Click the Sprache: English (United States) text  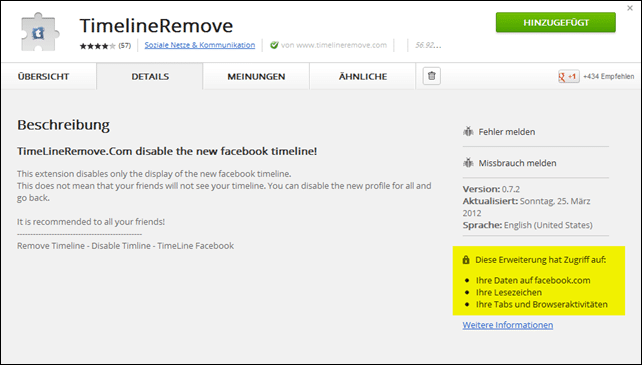tap(527, 225)
